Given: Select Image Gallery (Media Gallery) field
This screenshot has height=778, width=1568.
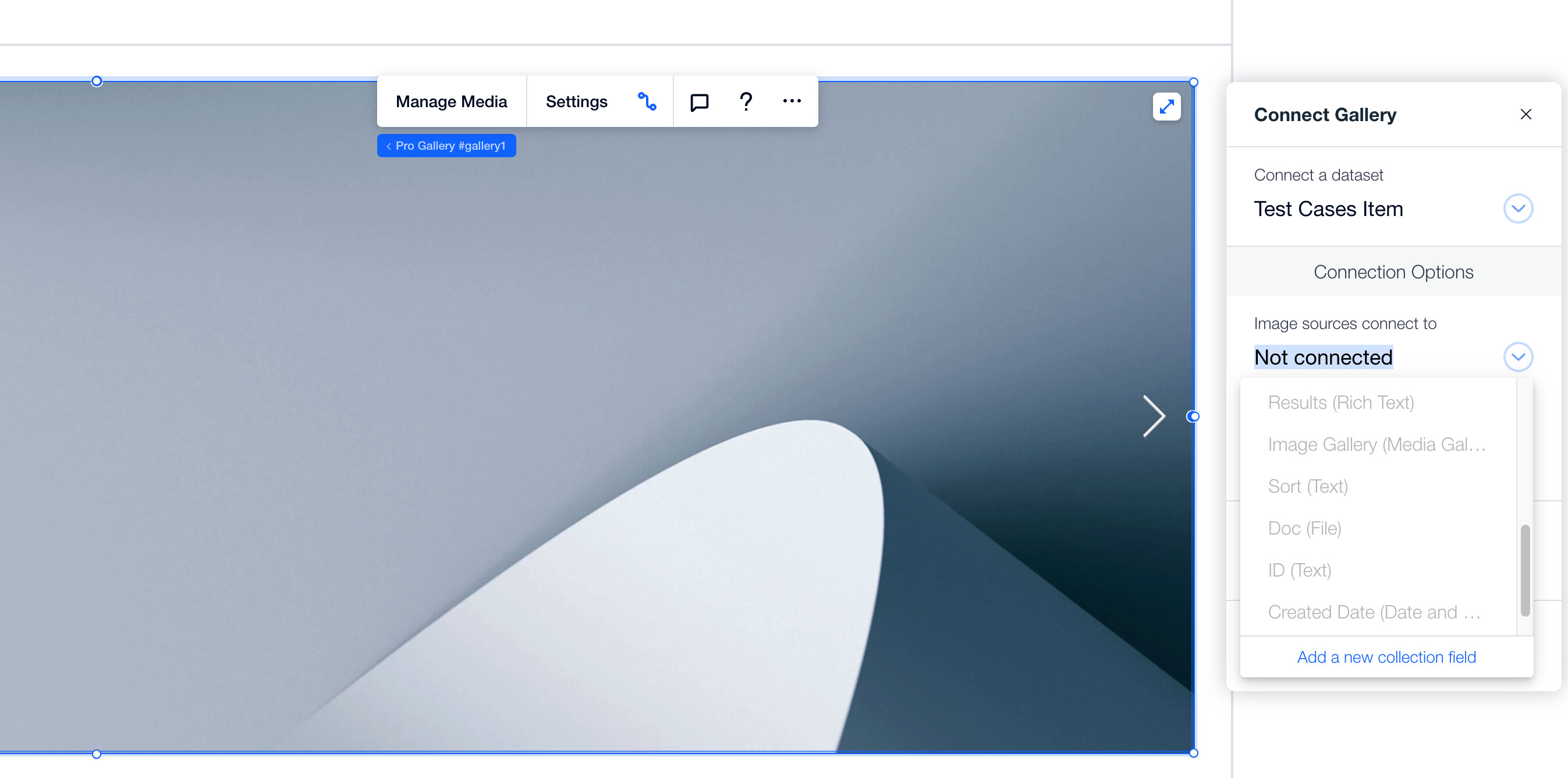Looking at the screenshot, I should pos(1377,445).
